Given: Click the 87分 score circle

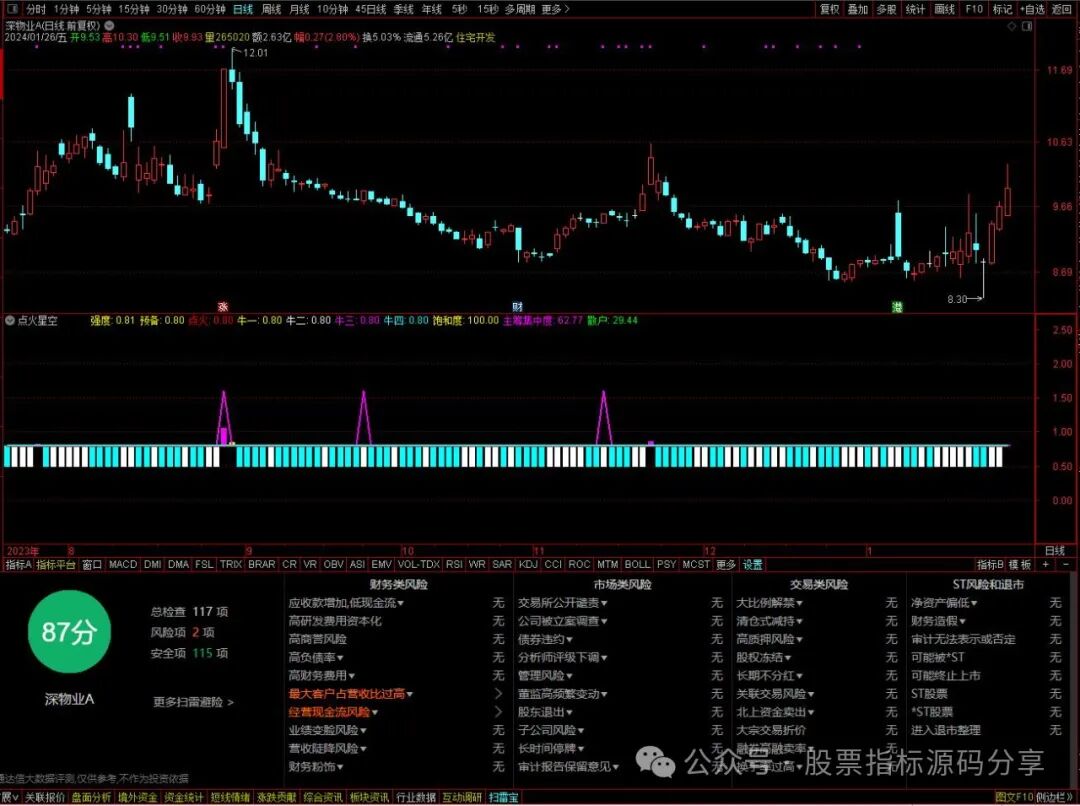Looking at the screenshot, I should [69, 632].
